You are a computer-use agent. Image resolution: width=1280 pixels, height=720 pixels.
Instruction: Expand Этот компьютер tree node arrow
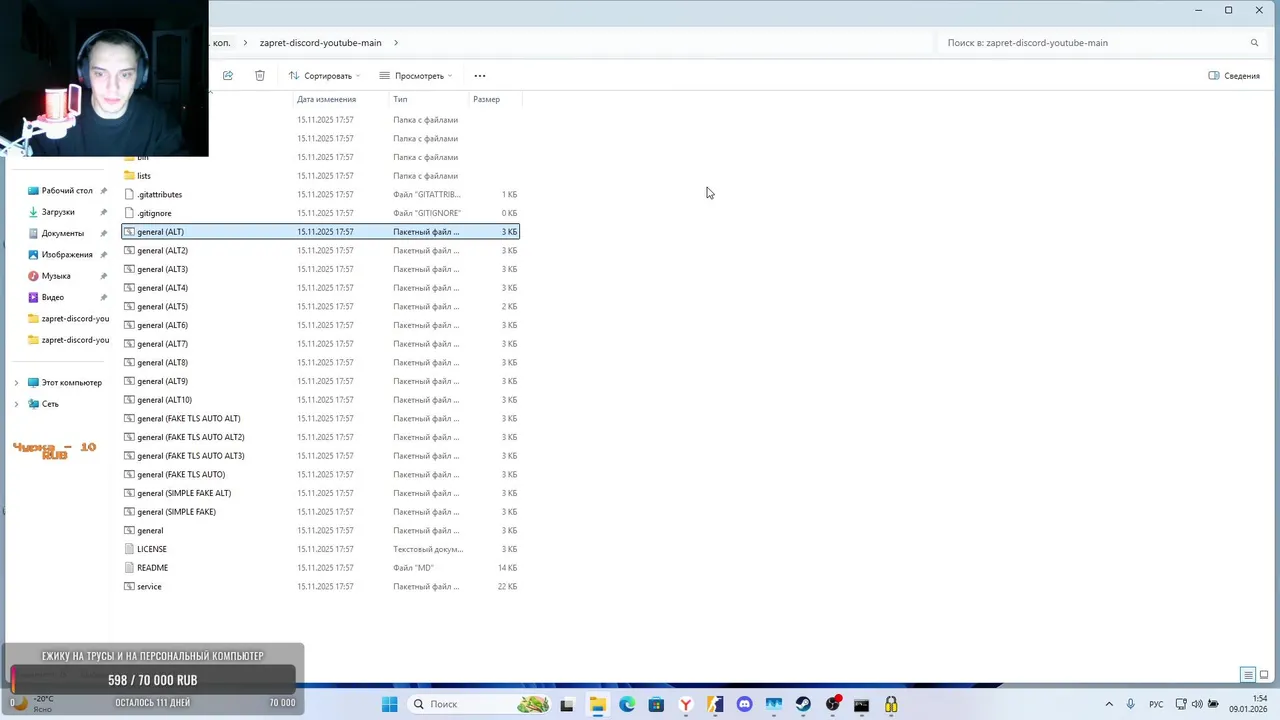coord(16,383)
